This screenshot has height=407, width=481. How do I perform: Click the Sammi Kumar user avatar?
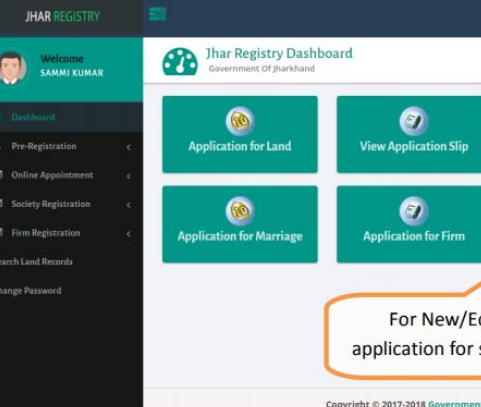click(13, 68)
